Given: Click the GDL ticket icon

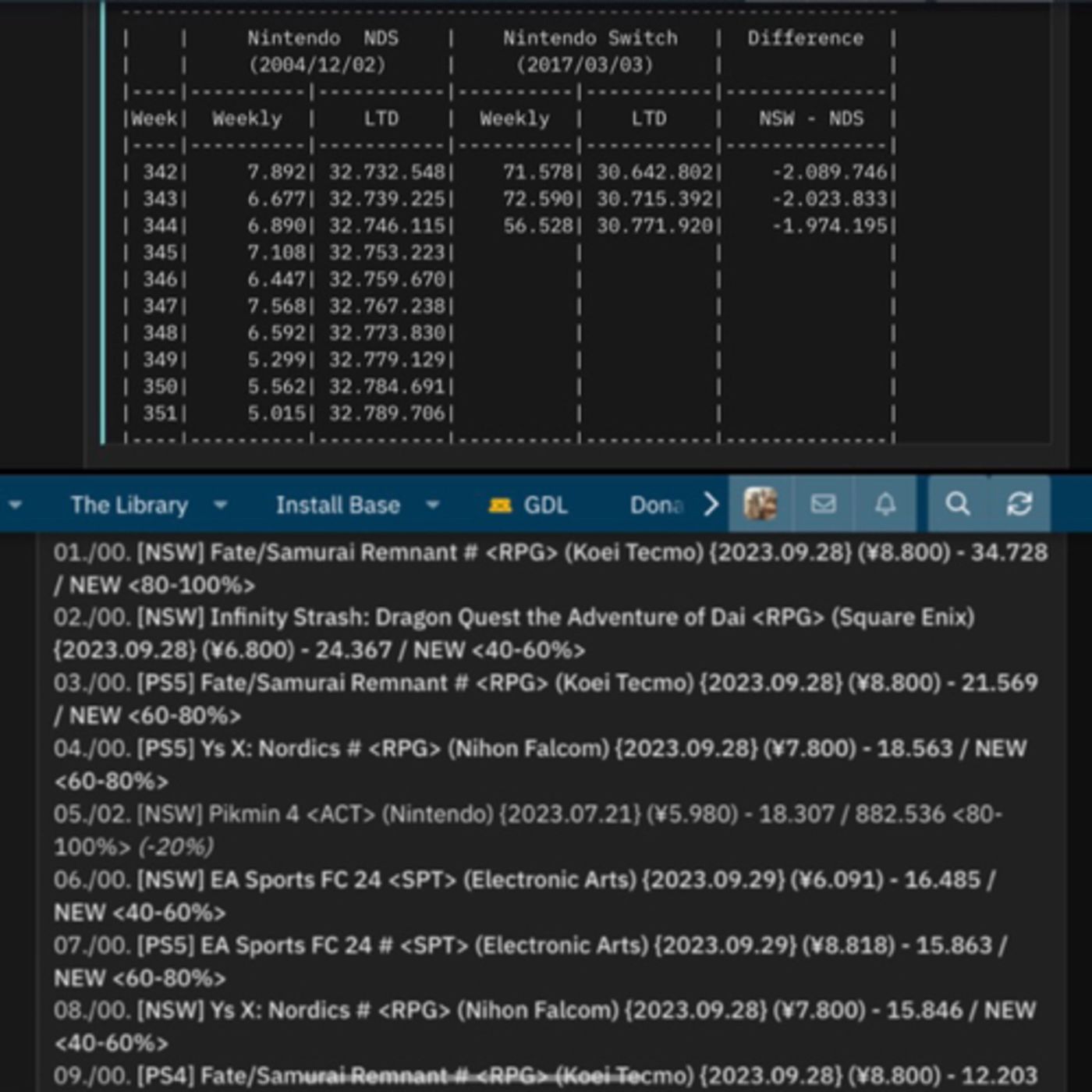Looking at the screenshot, I should pyautogui.click(x=500, y=505).
